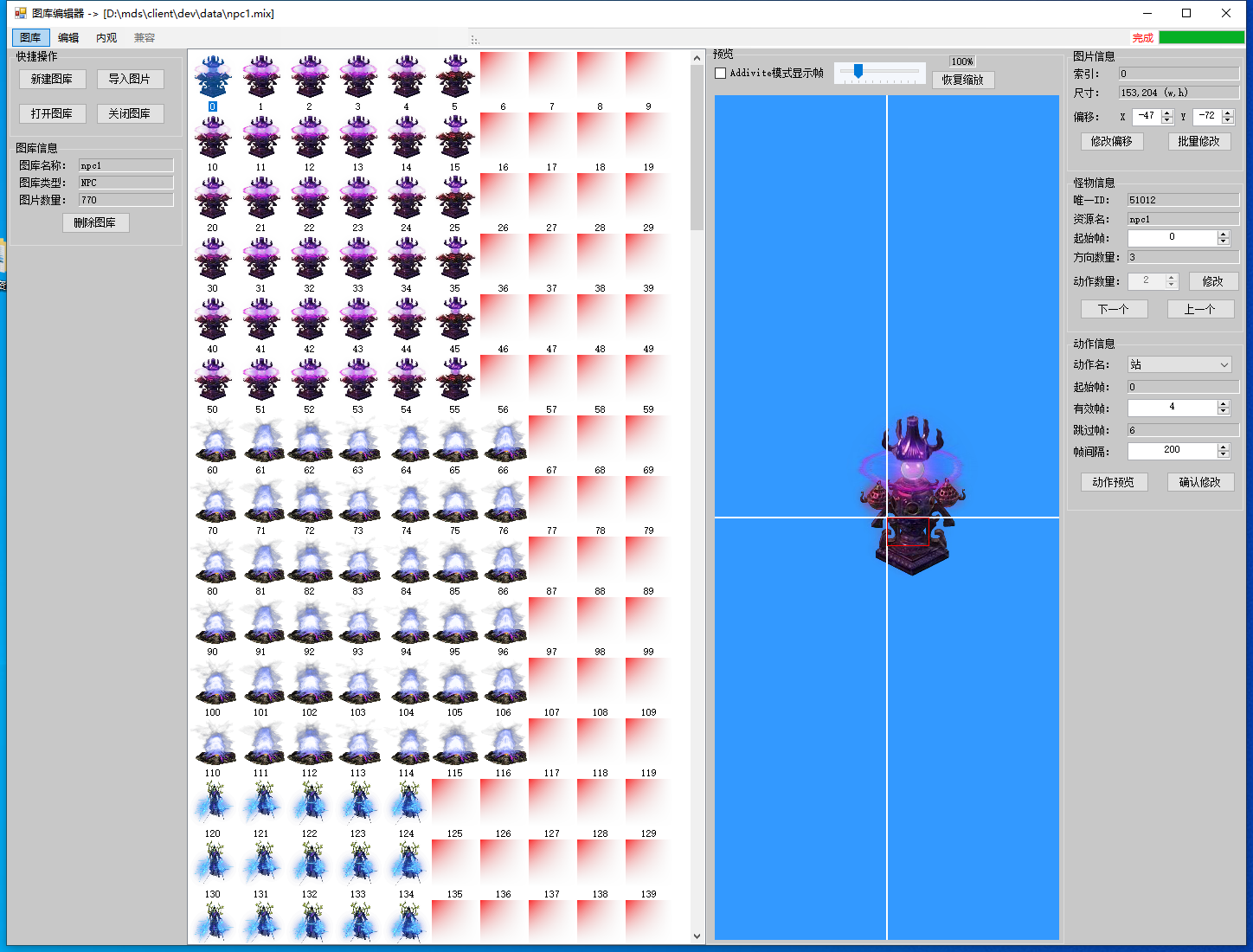Select the blue mage sprite thumbnail 120

click(x=213, y=803)
